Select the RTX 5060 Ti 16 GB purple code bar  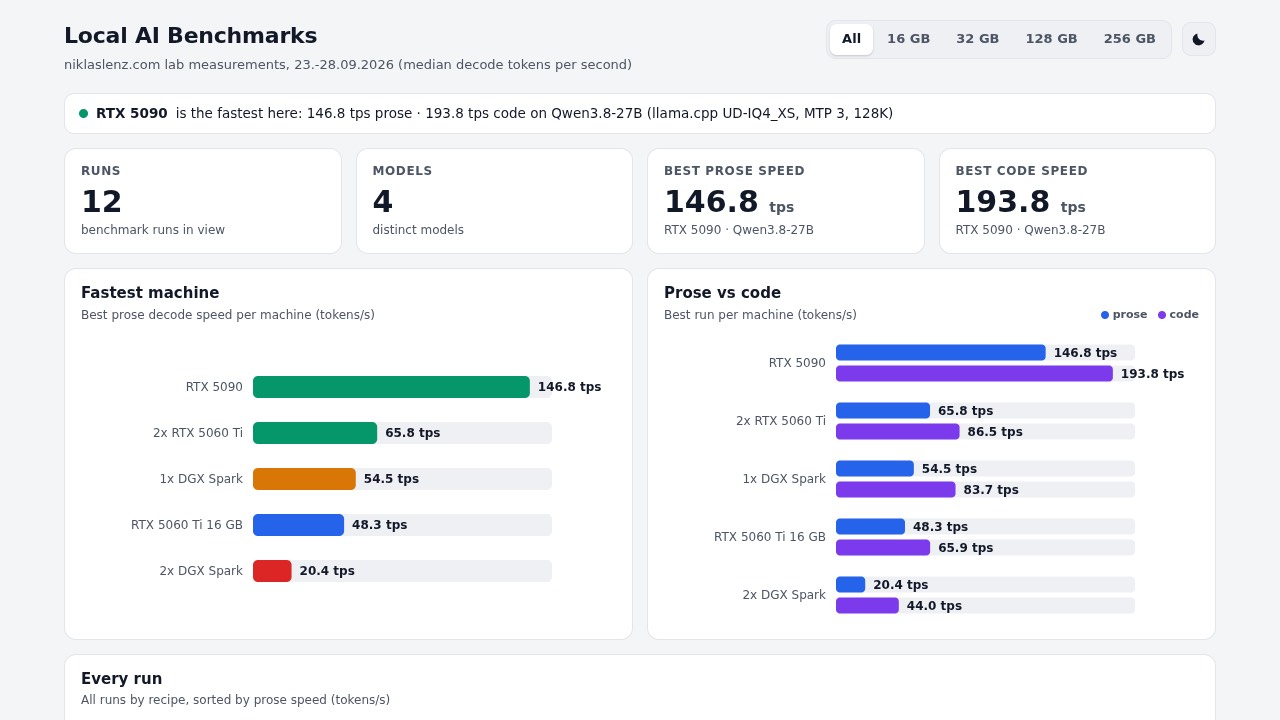[883, 548]
